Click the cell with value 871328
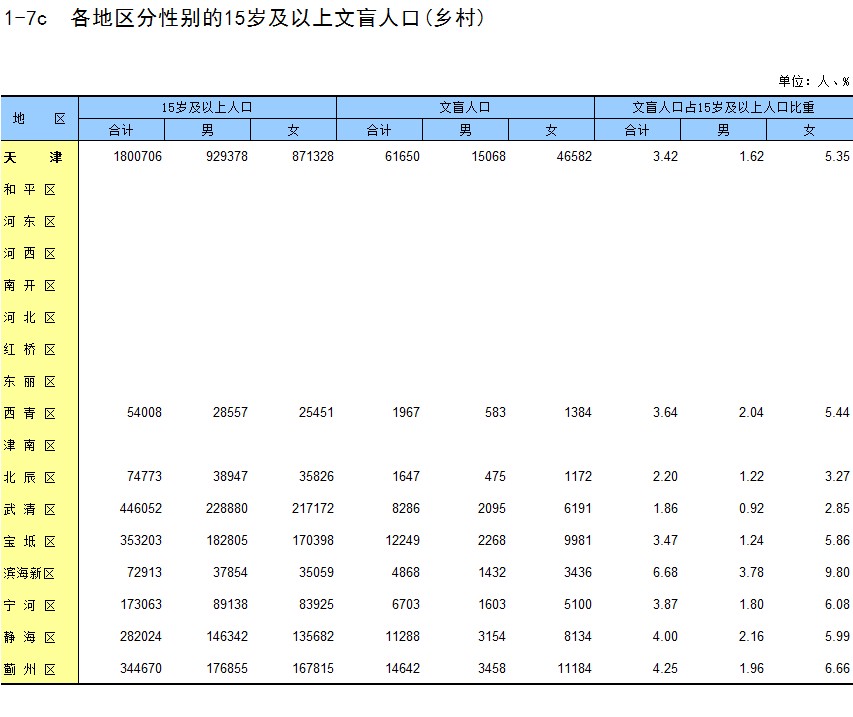Viewport: 853px width, 717px height. point(313,157)
